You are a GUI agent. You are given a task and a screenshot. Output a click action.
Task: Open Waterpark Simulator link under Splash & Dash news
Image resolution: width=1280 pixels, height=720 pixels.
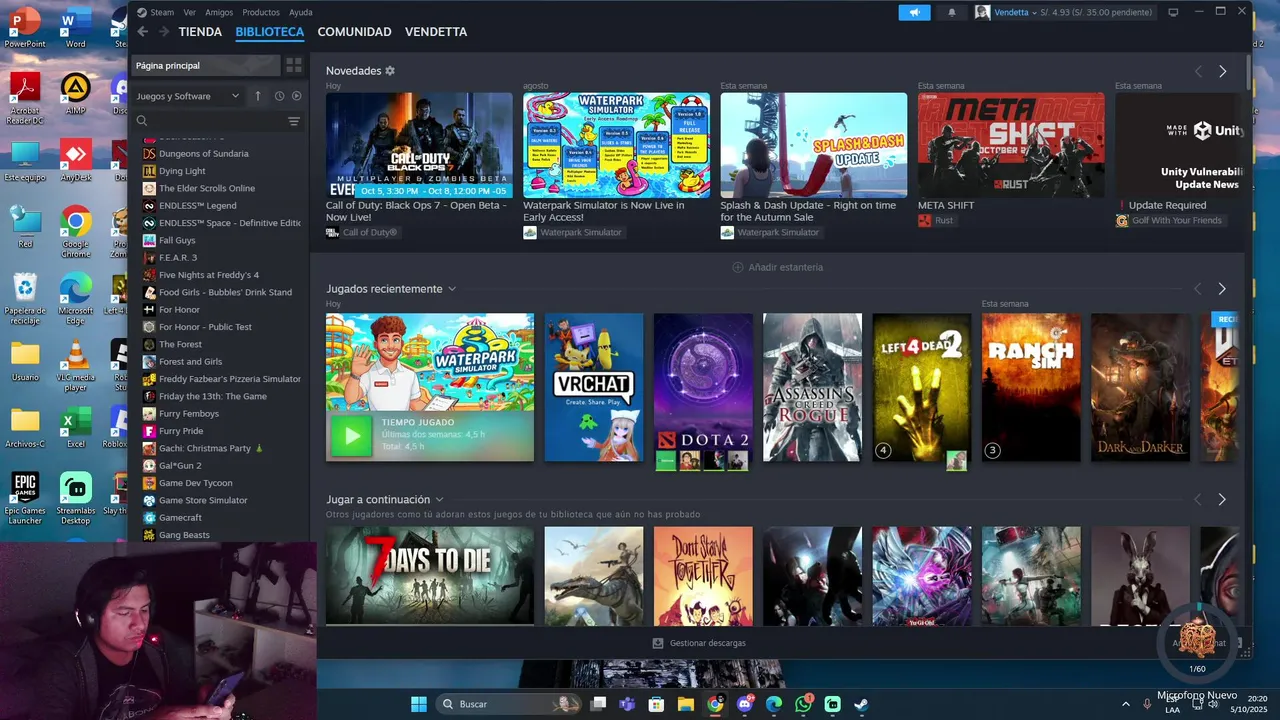[771, 232]
